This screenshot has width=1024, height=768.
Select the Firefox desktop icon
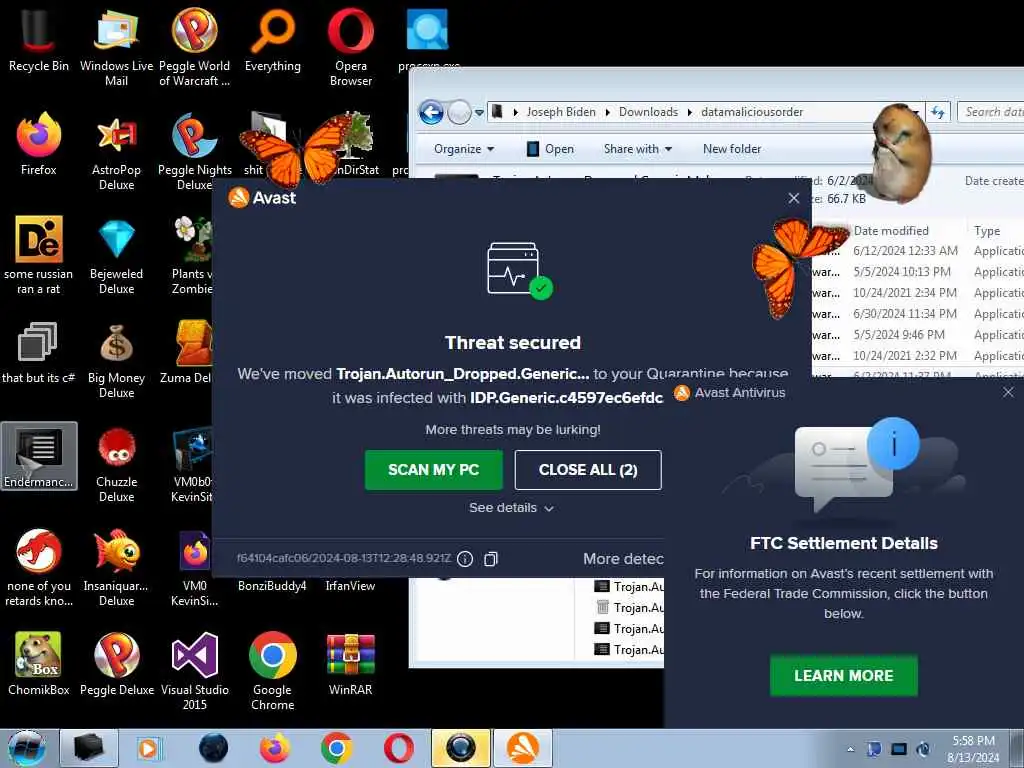tap(39, 144)
